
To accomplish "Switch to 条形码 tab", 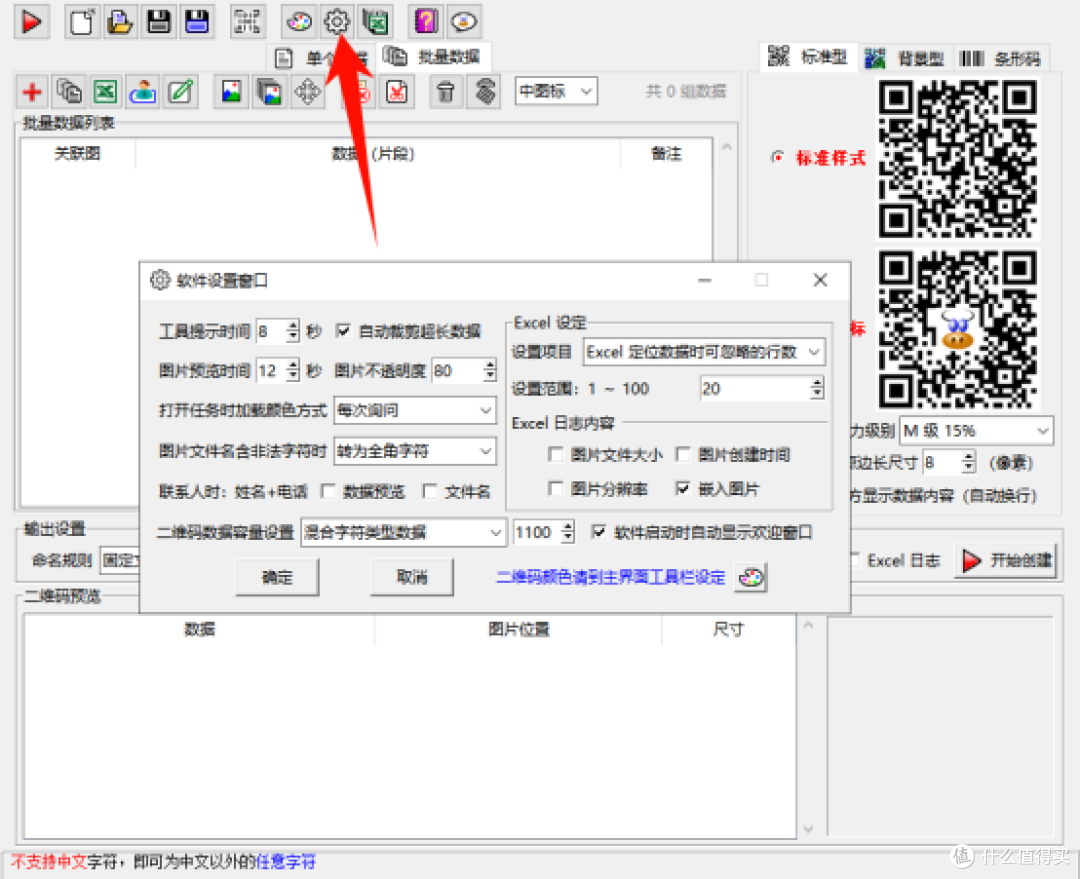I will pyautogui.click(x=1001, y=59).
